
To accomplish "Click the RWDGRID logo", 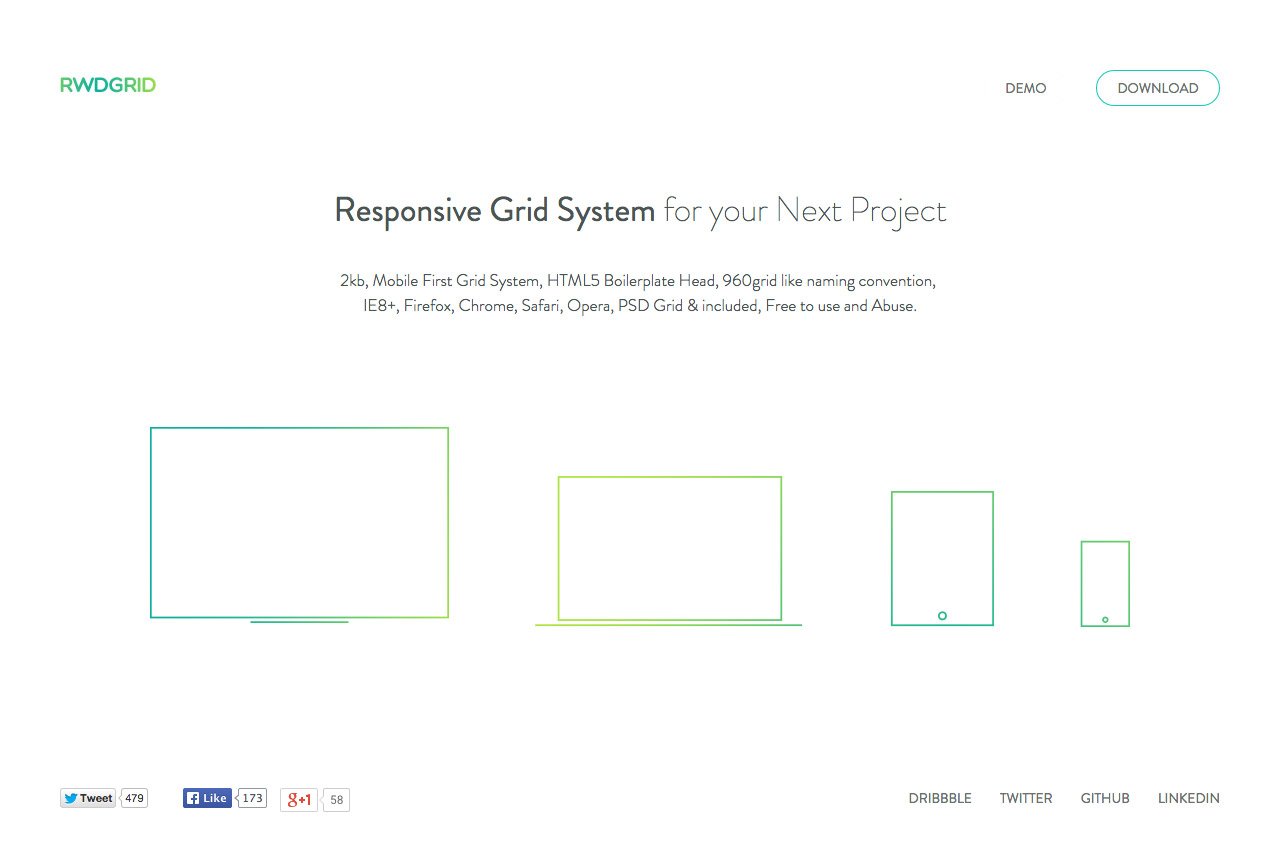I will click(x=108, y=84).
